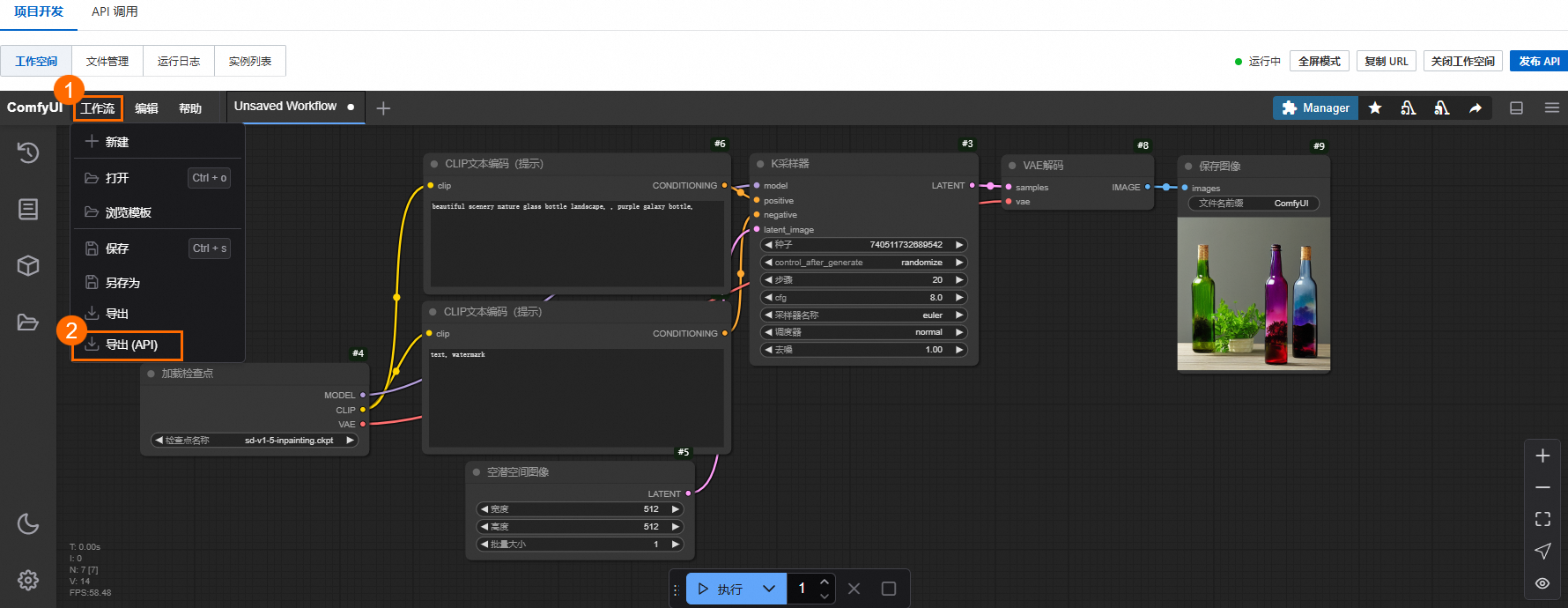Switch to the 项目开发 tab
The image size is (1568, 608).
coord(39,12)
